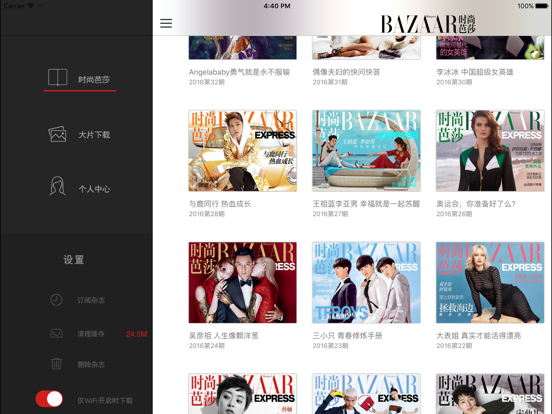The image size is (552, 414).
Task: Open partial cover above 偶像夫妇的快问快答
Action: click(x=366, y=48)
